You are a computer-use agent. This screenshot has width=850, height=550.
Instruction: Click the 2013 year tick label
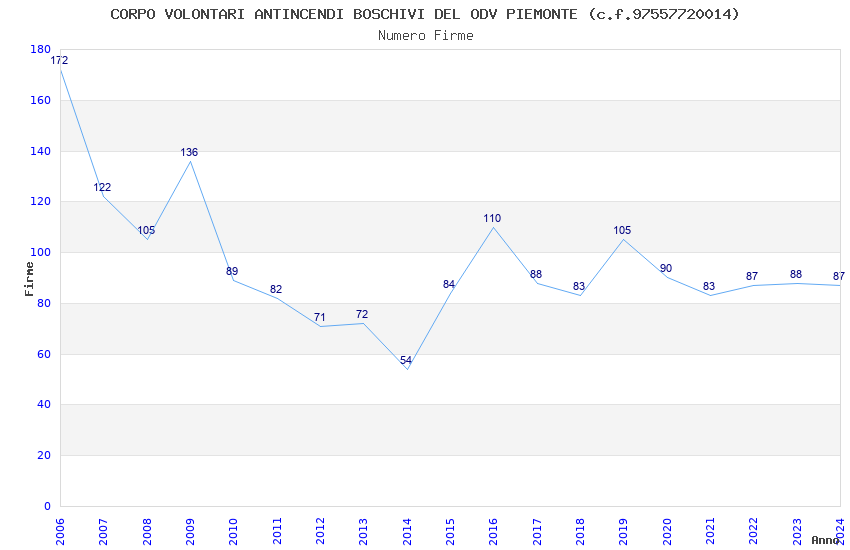(x=363, y=532)
